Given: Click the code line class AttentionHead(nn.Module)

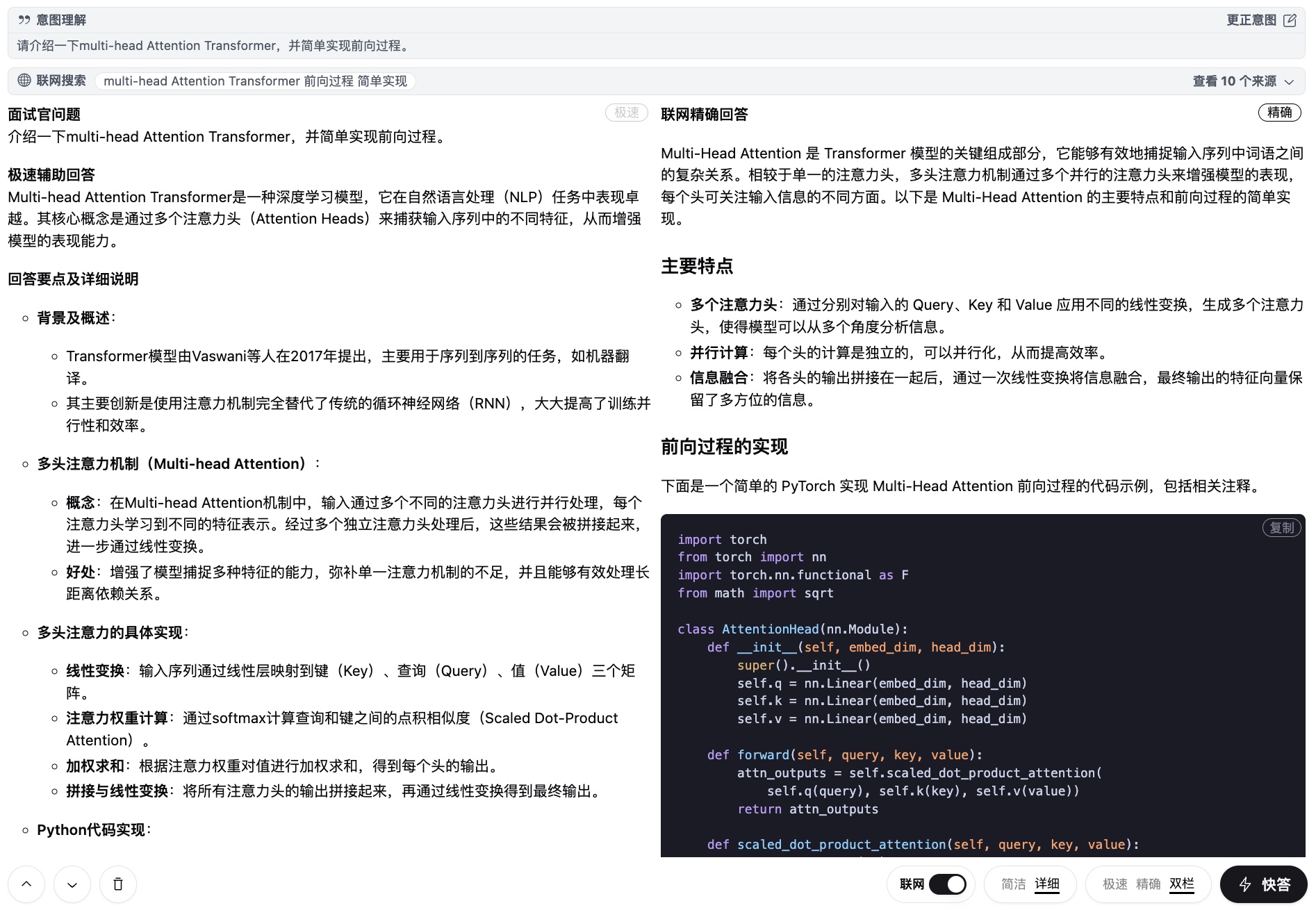Looking at the screenshot, I should coord(793,629).
